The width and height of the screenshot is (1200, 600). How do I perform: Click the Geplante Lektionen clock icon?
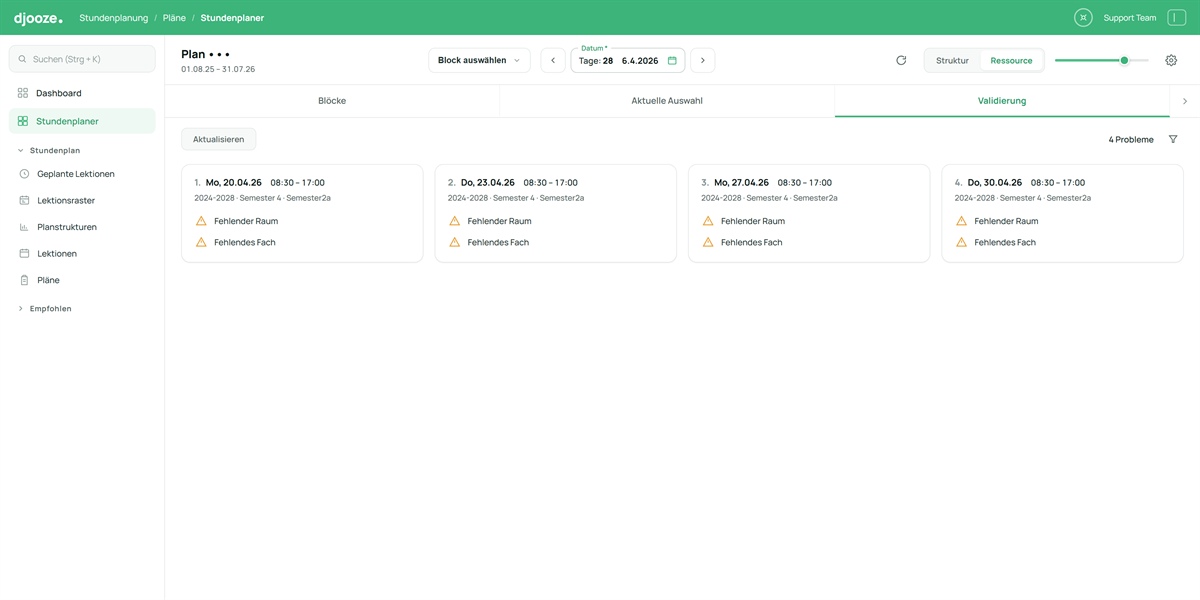pyautogui.click(x=24, y=174)
